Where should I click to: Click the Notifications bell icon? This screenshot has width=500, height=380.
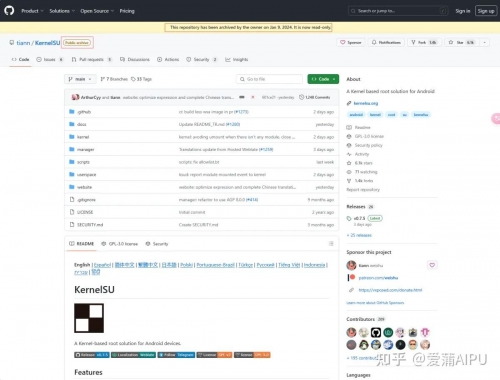[x=374, y=42]
